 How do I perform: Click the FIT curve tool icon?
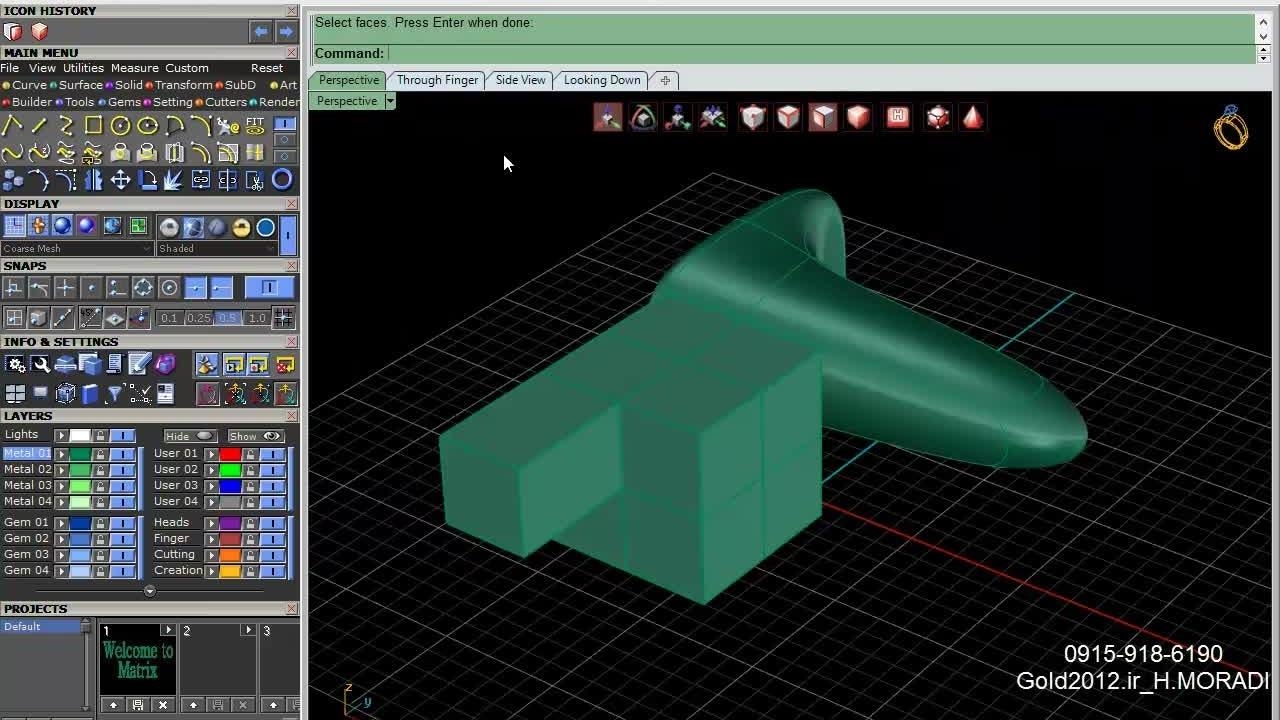click(x=255, y=125)
